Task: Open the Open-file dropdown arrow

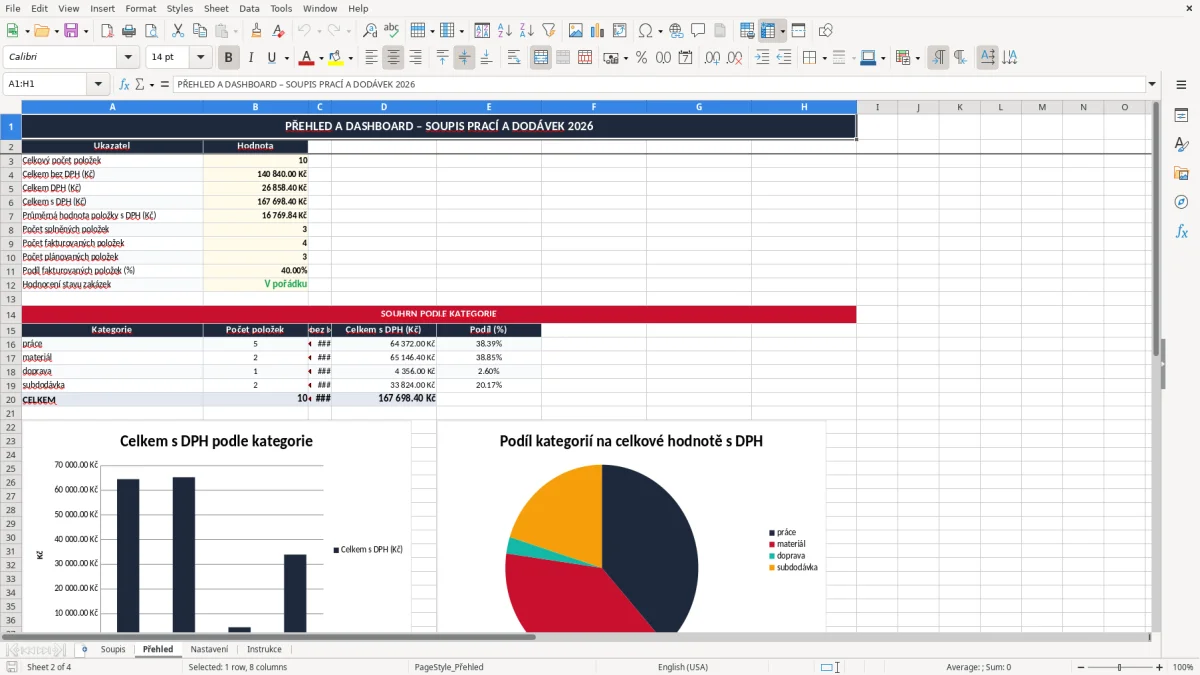Action: 55,31
